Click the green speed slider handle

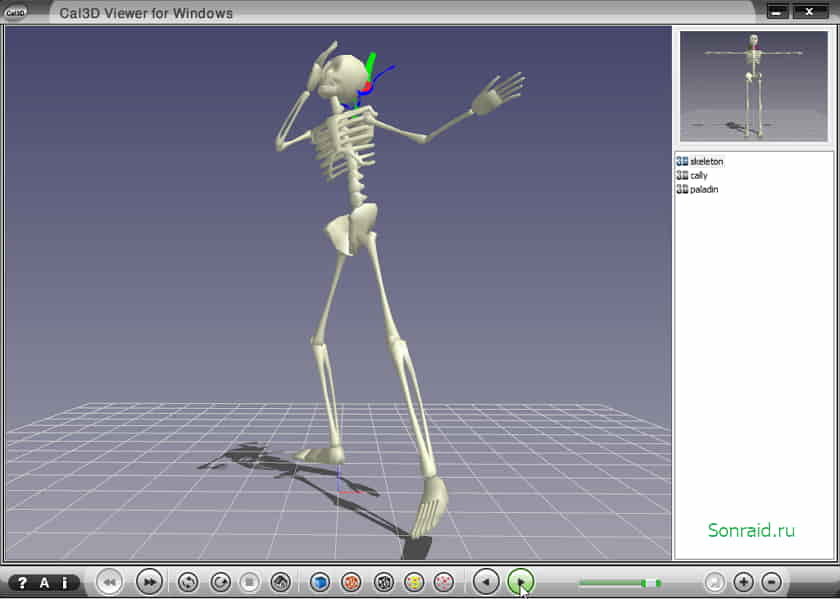(650, 583)
